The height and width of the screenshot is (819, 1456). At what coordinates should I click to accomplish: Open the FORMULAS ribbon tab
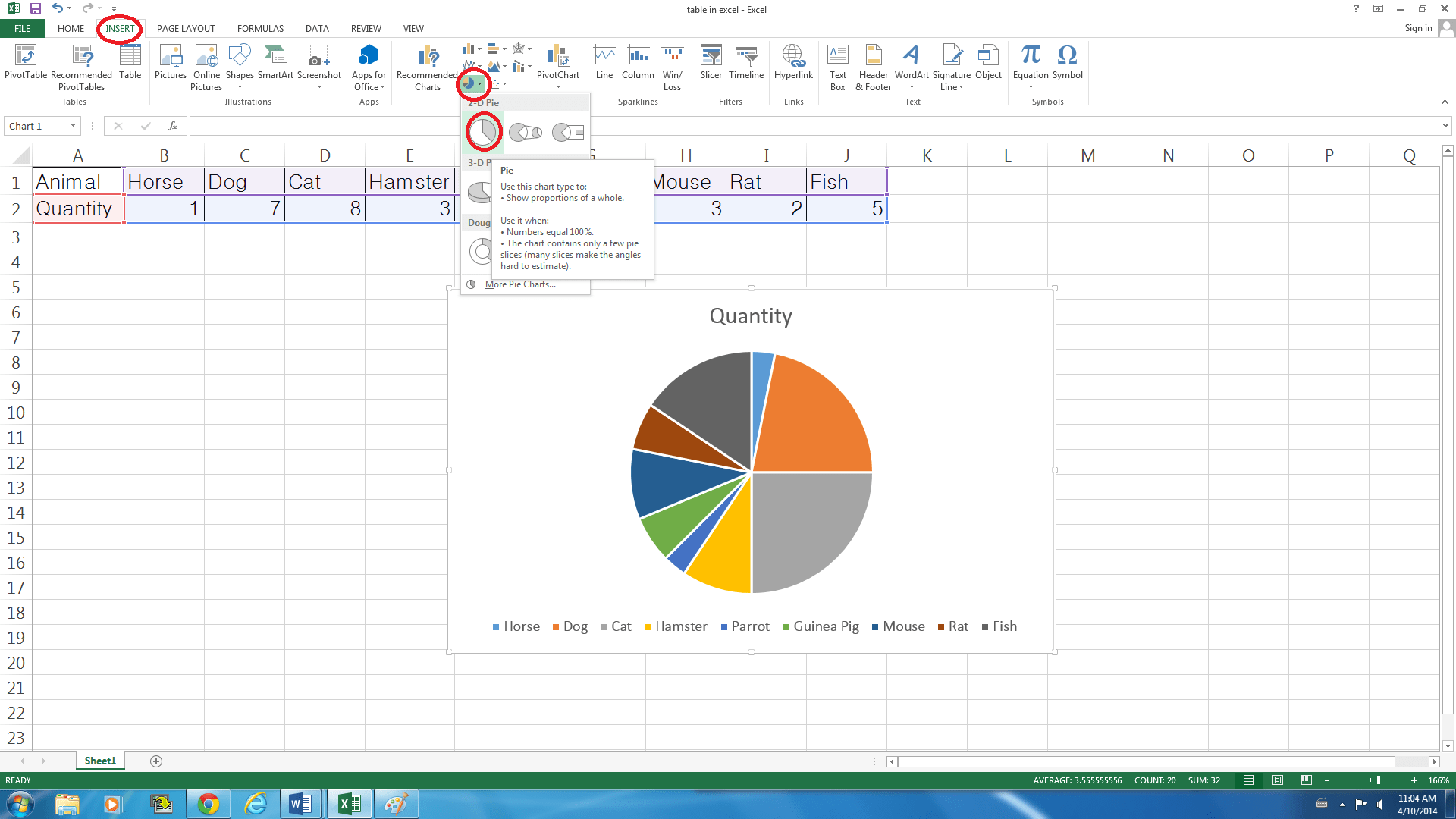tap(260, 29)
